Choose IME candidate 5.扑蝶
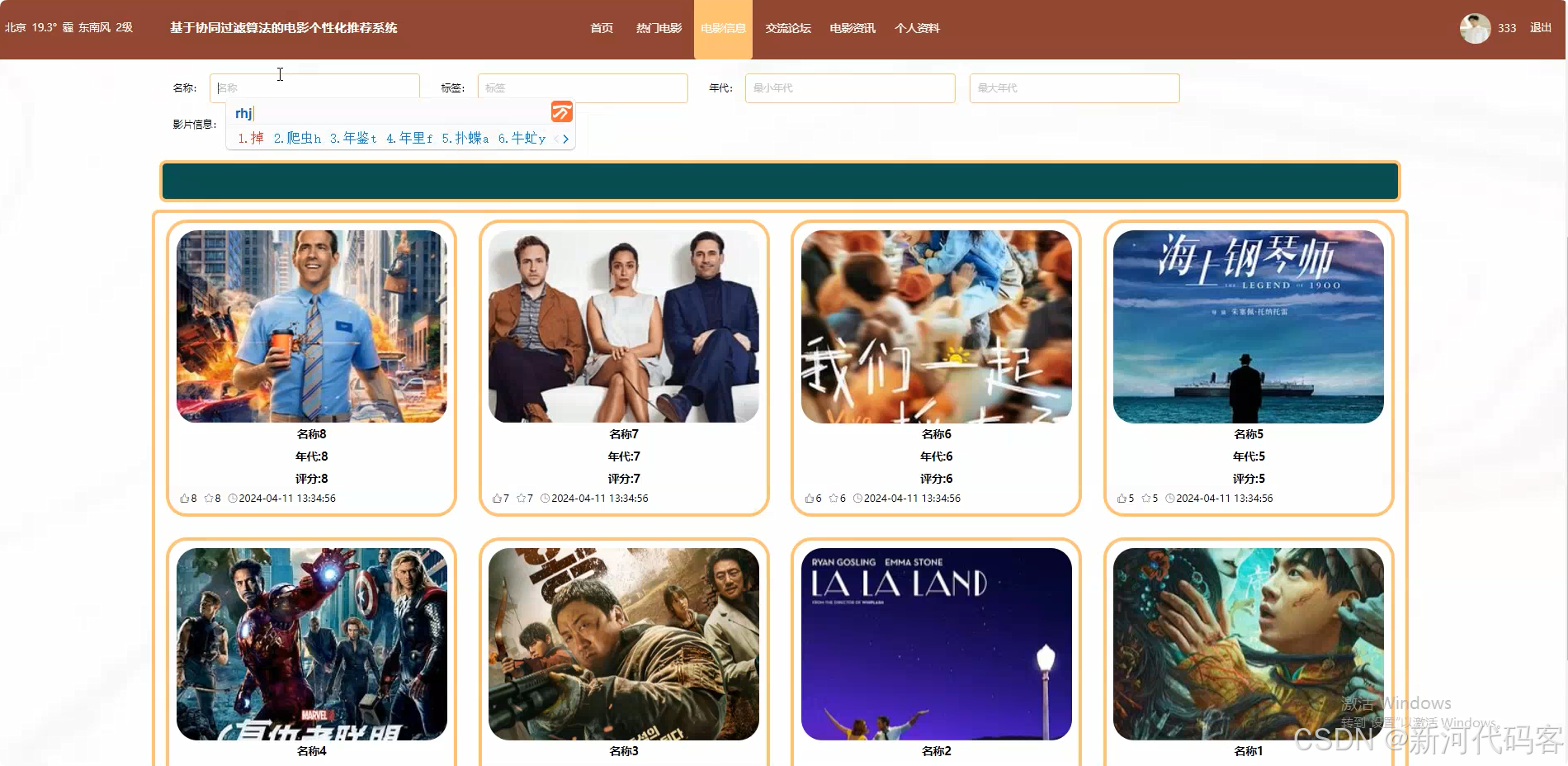Screen dimensions: 1568x766 (465, 139)
